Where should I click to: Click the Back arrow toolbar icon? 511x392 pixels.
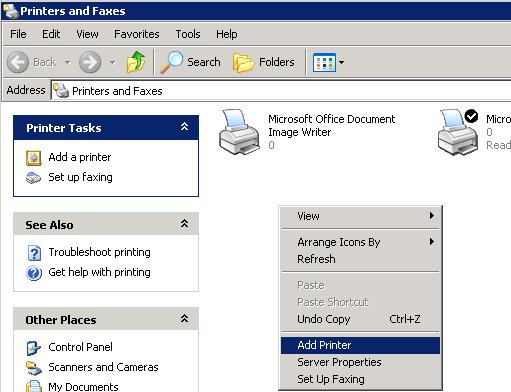18,62
